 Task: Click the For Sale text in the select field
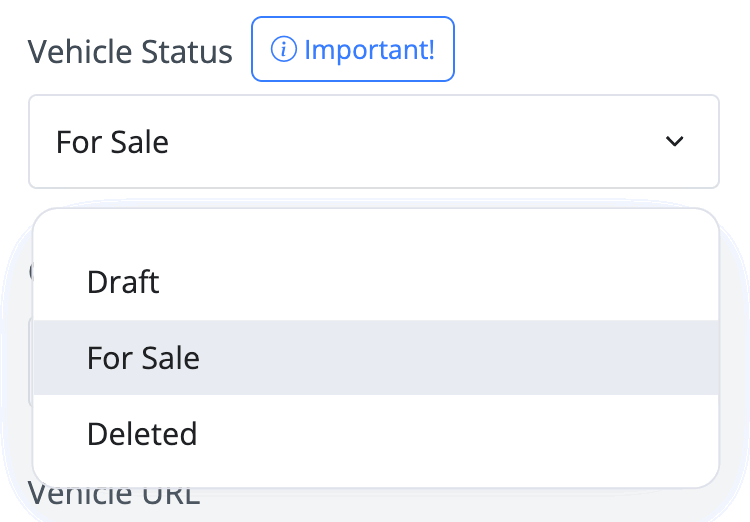(112, 142)
